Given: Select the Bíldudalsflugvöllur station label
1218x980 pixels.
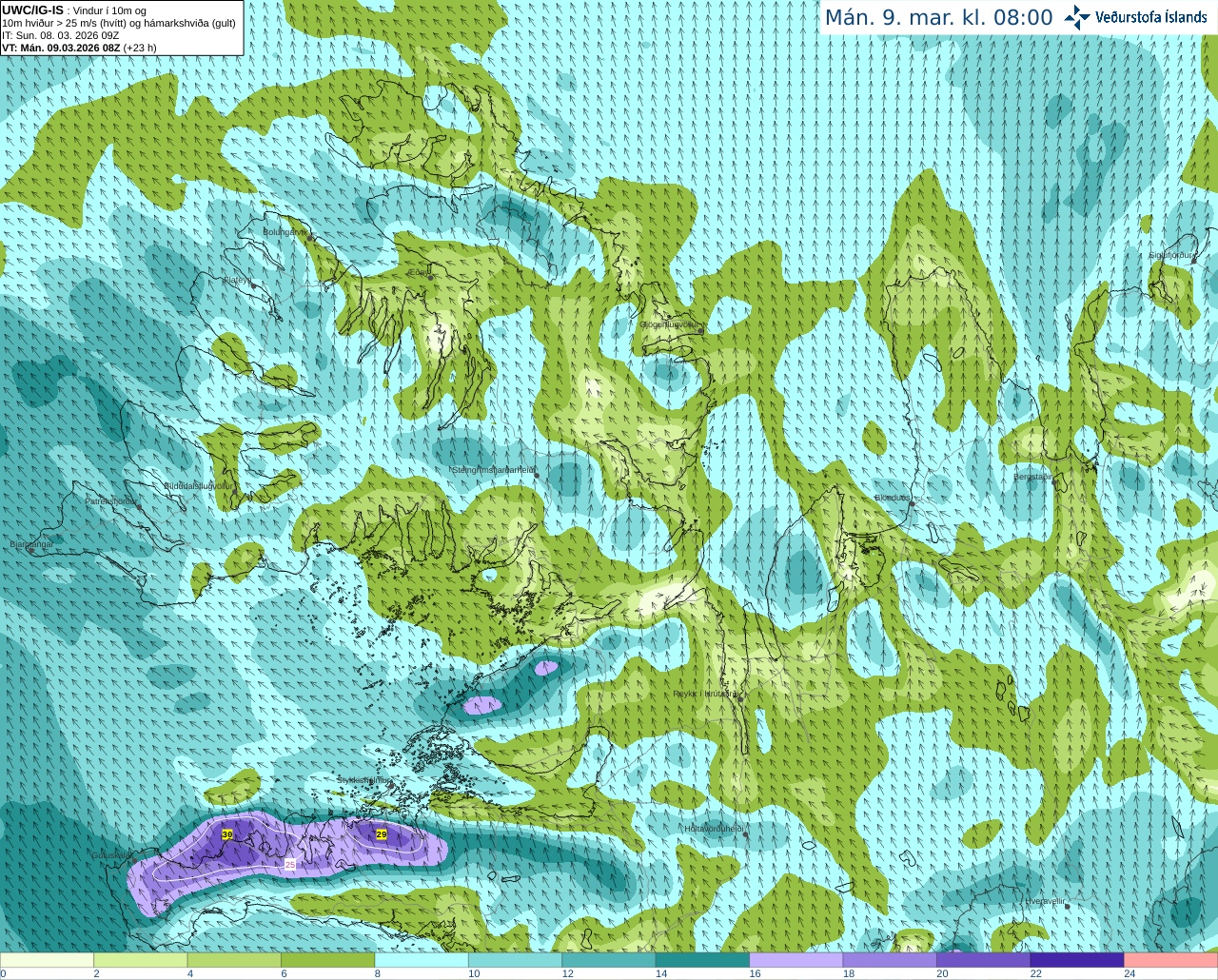Looking at the screenshot, I should (x=199, y=486).
